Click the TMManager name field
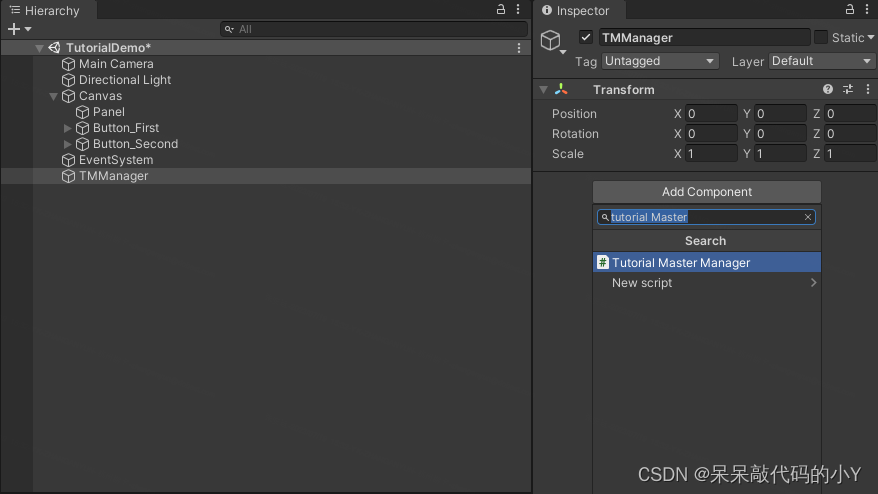This screenshot has height=494, width=878. click(704, 38)
